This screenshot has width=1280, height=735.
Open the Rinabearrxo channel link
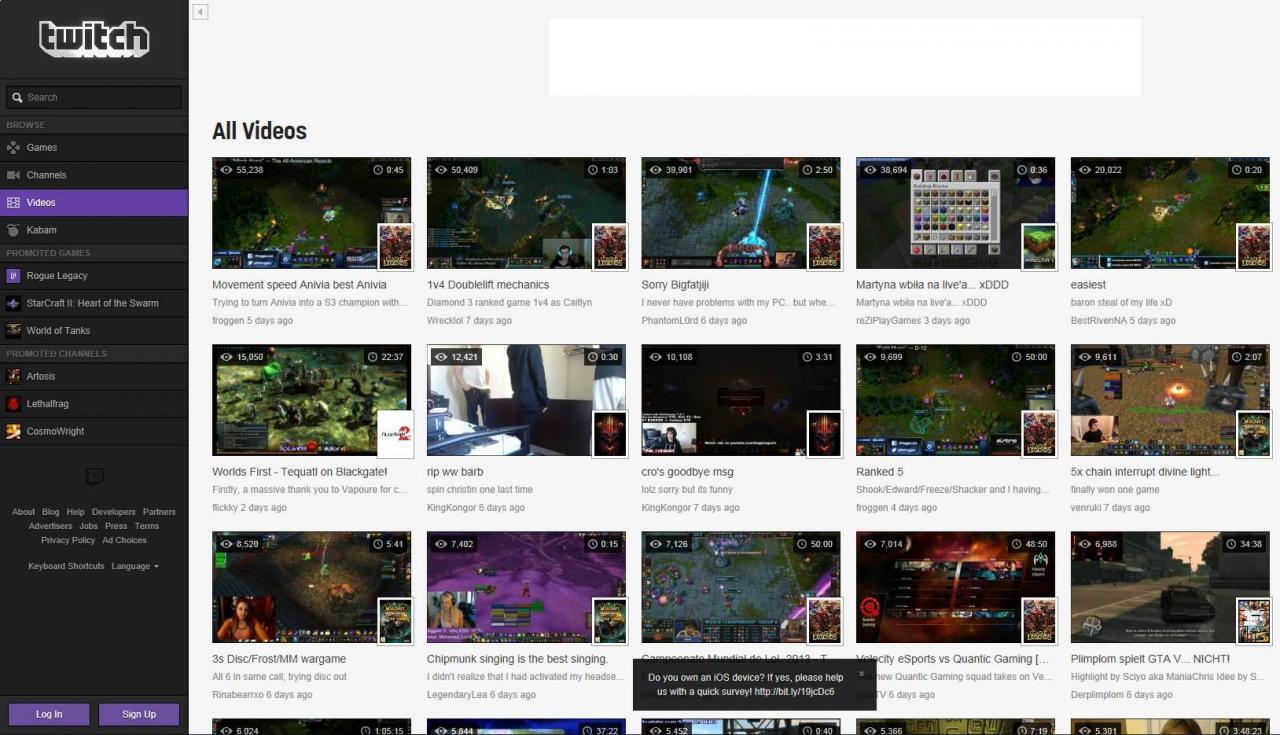click(x=240, y=695)
